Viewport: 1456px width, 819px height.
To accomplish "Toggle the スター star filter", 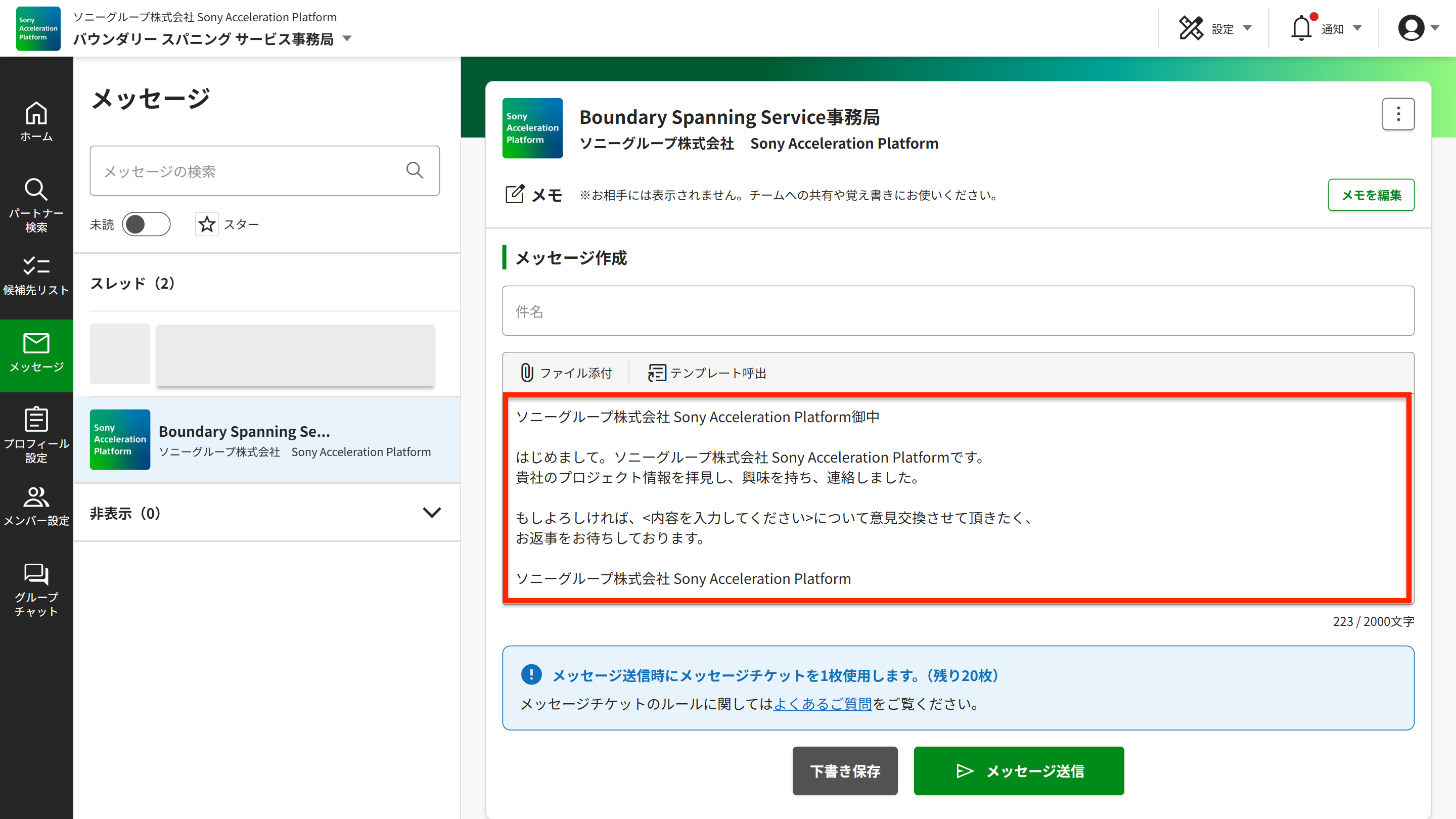I will click(x=207, y=224).
